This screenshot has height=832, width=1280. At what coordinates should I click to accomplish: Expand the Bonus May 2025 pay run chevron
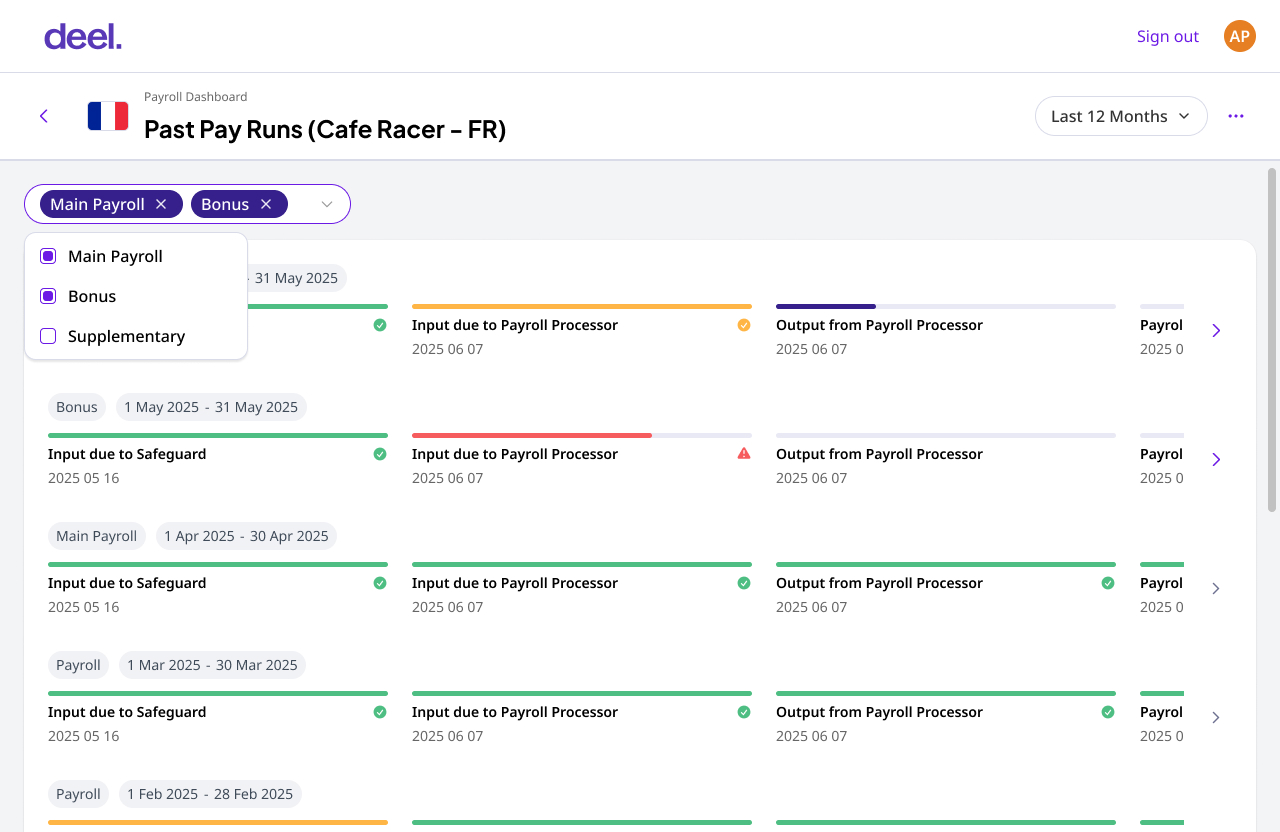pyautogui.click(x=1216, y=459)
